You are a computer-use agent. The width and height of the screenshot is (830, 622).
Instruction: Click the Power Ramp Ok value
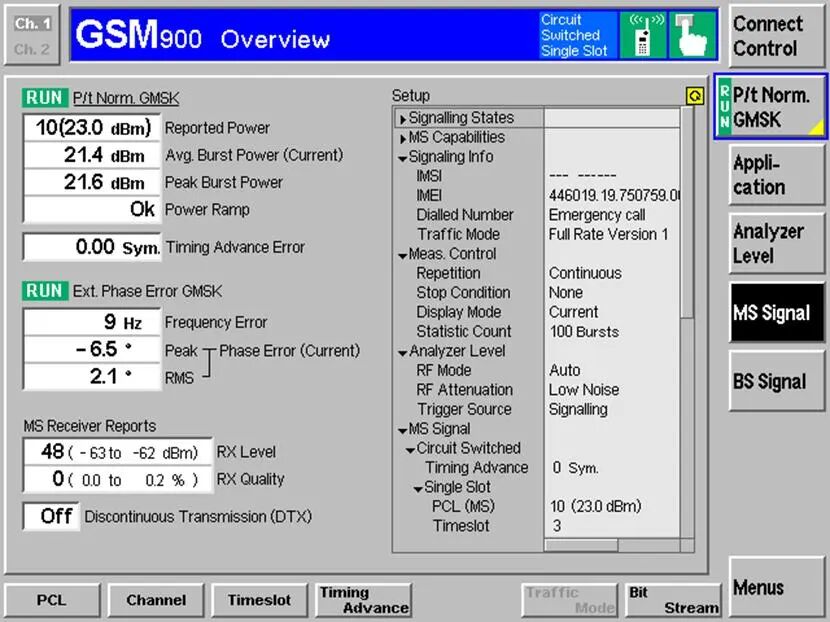click(92, 209)
